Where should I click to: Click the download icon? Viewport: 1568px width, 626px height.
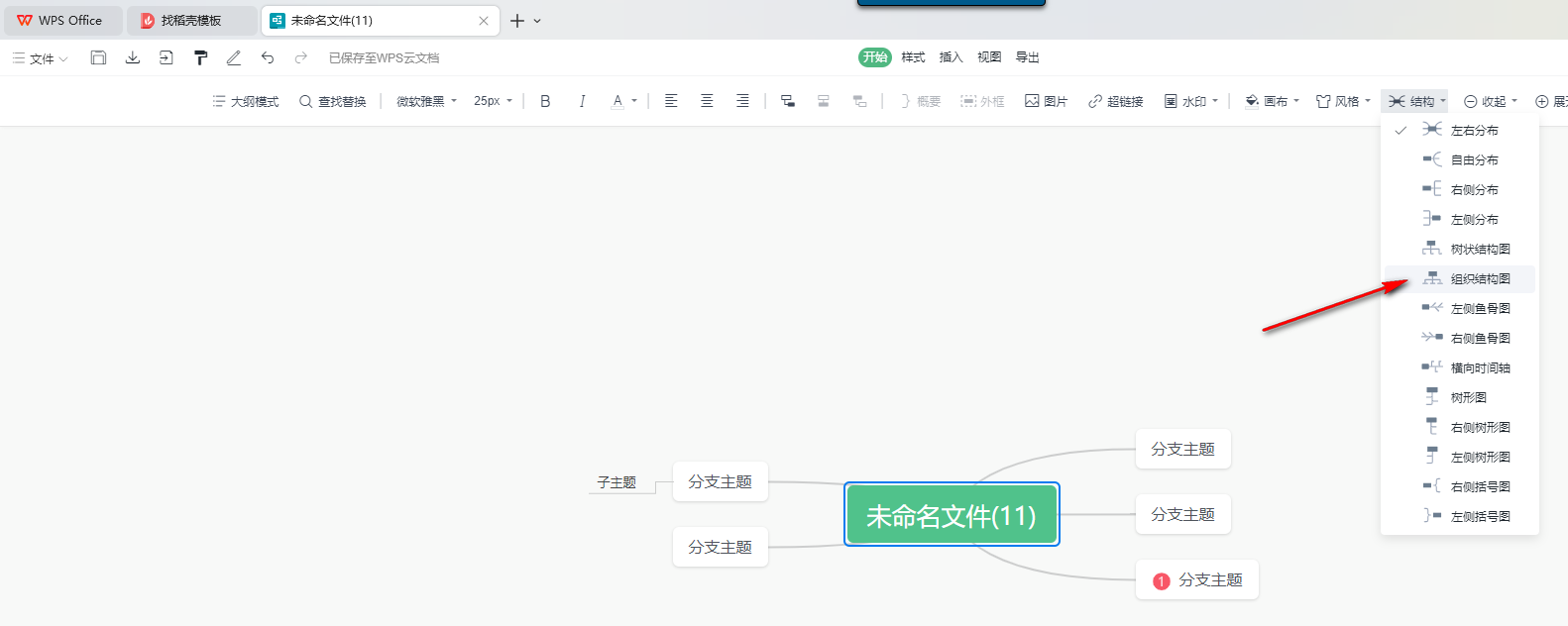[x=132, y=57]
